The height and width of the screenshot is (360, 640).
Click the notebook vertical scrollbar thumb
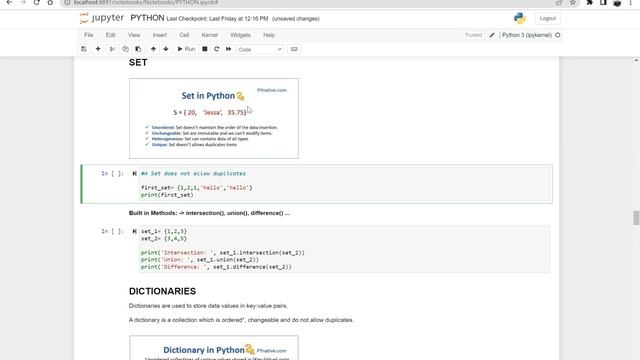pyautogui.click(x=636, y=218)
